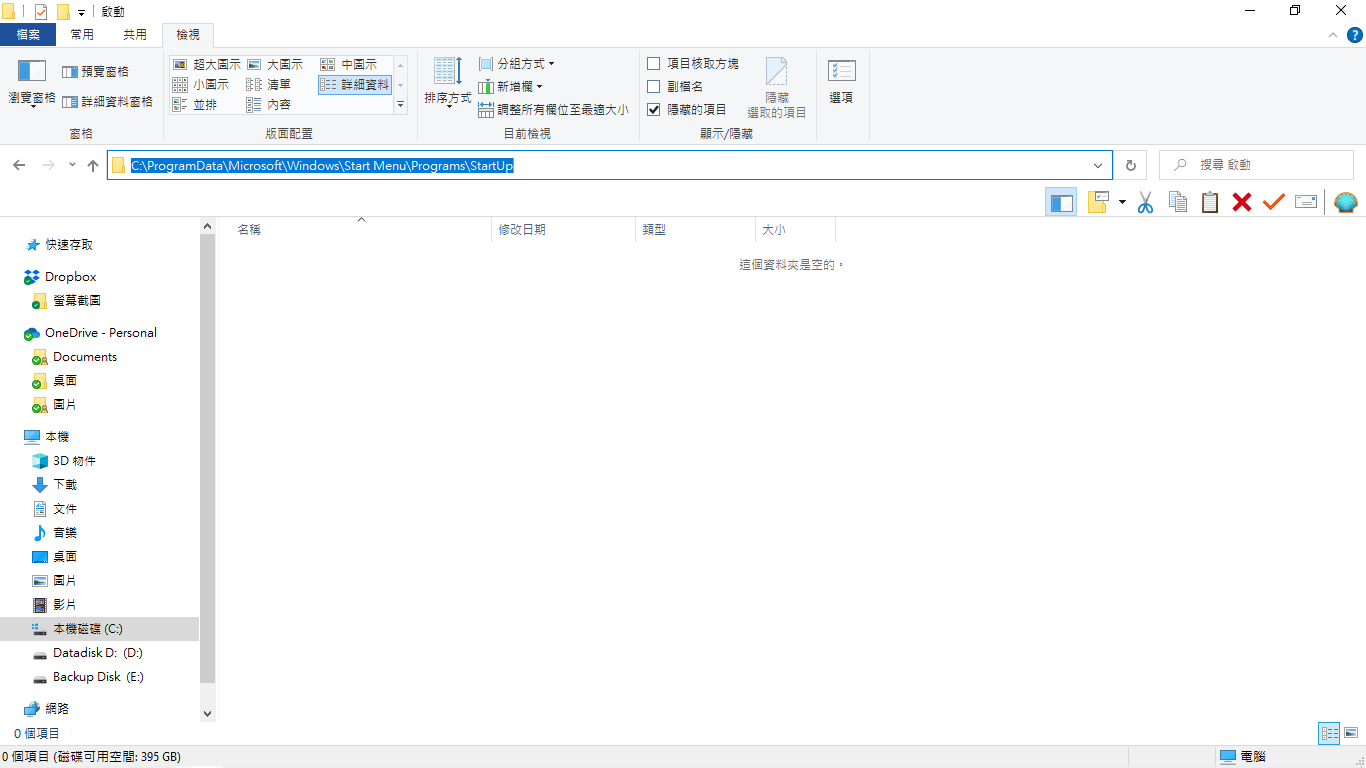Viewport: 1366px width, 768px height.
Task: Open the 檔案 tab
Action: [x=28, y=35]
